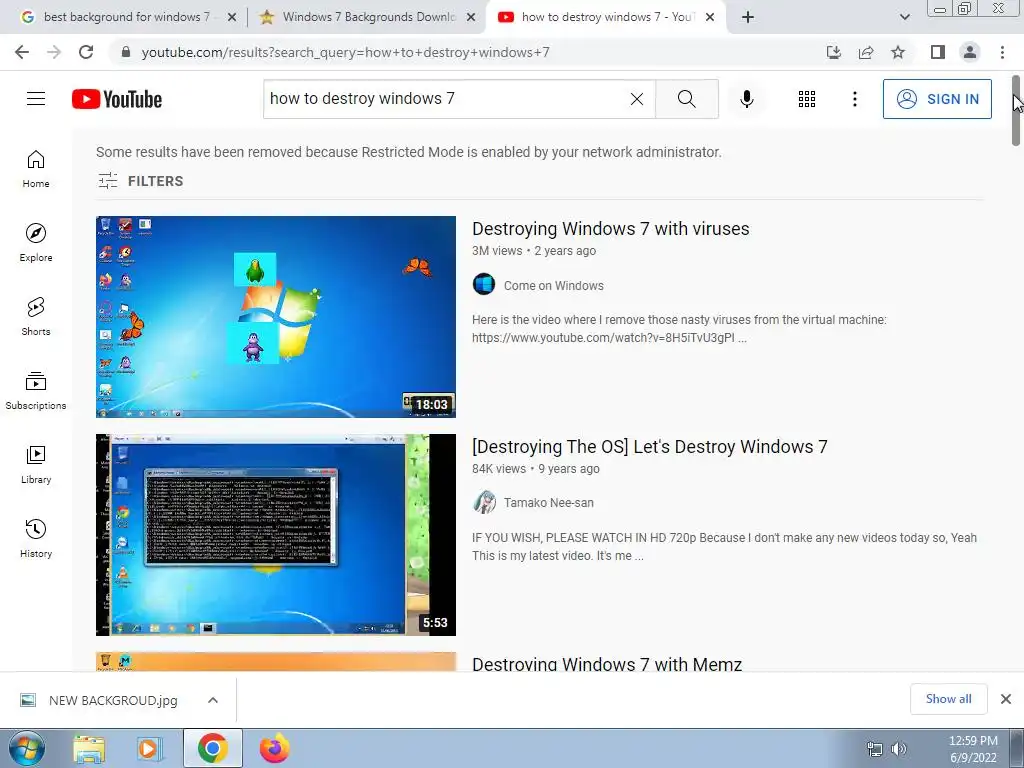Open Subscriptions in sidebar
The height and width of the screenshot is (768, 1024).
(x=36, y=391)
